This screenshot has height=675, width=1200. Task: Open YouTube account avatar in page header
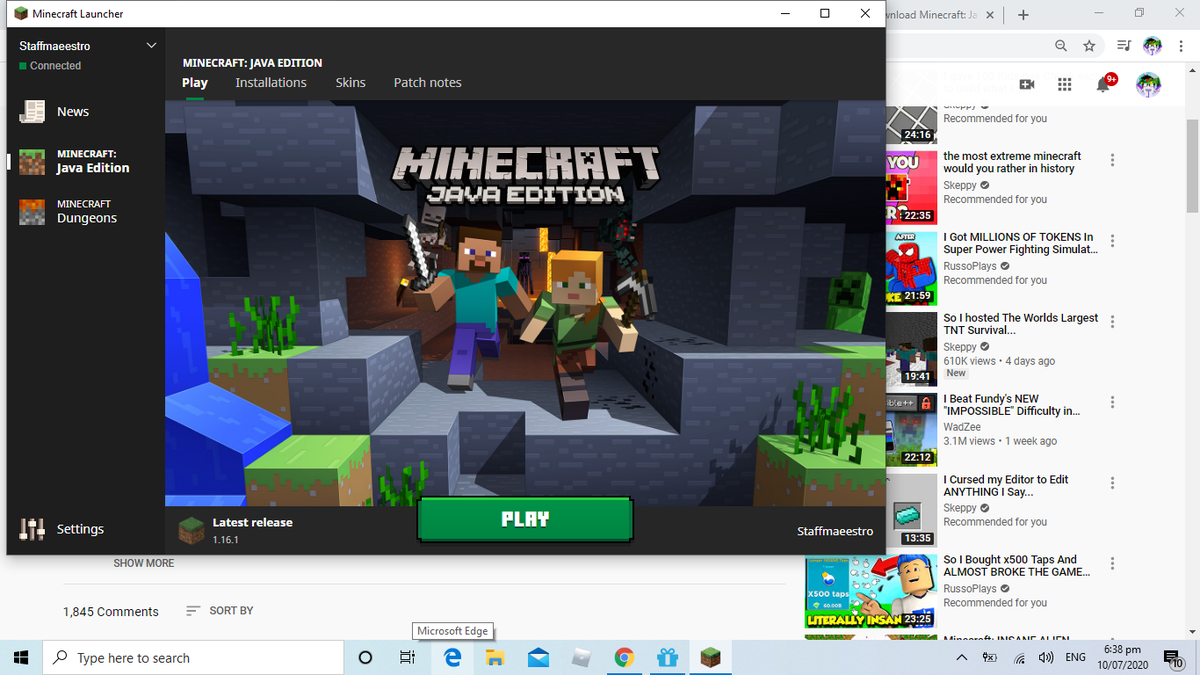tap(1148, 85)
